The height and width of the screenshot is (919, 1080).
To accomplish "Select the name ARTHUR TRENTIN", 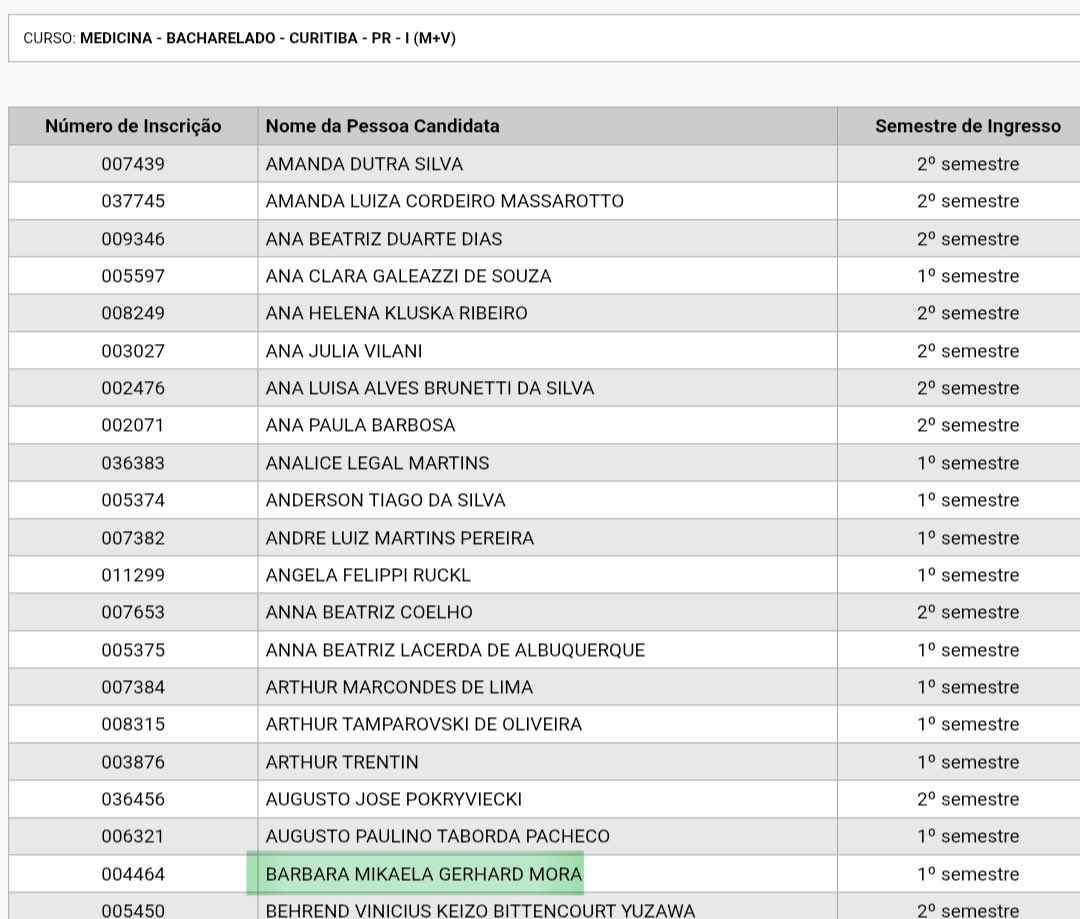I will 342,763.
